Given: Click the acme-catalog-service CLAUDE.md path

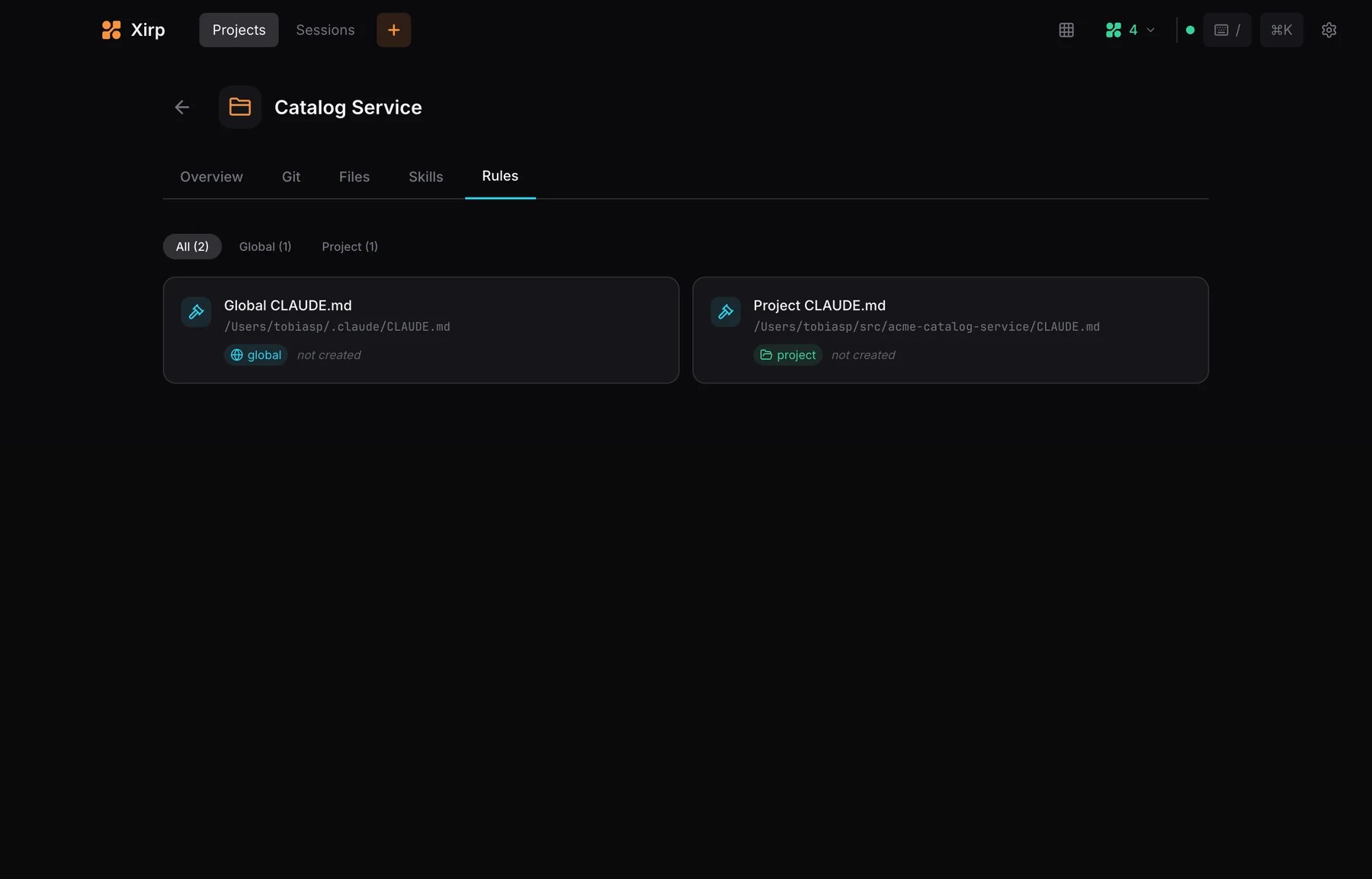Looking at the screenshot, I should [926, 326].
